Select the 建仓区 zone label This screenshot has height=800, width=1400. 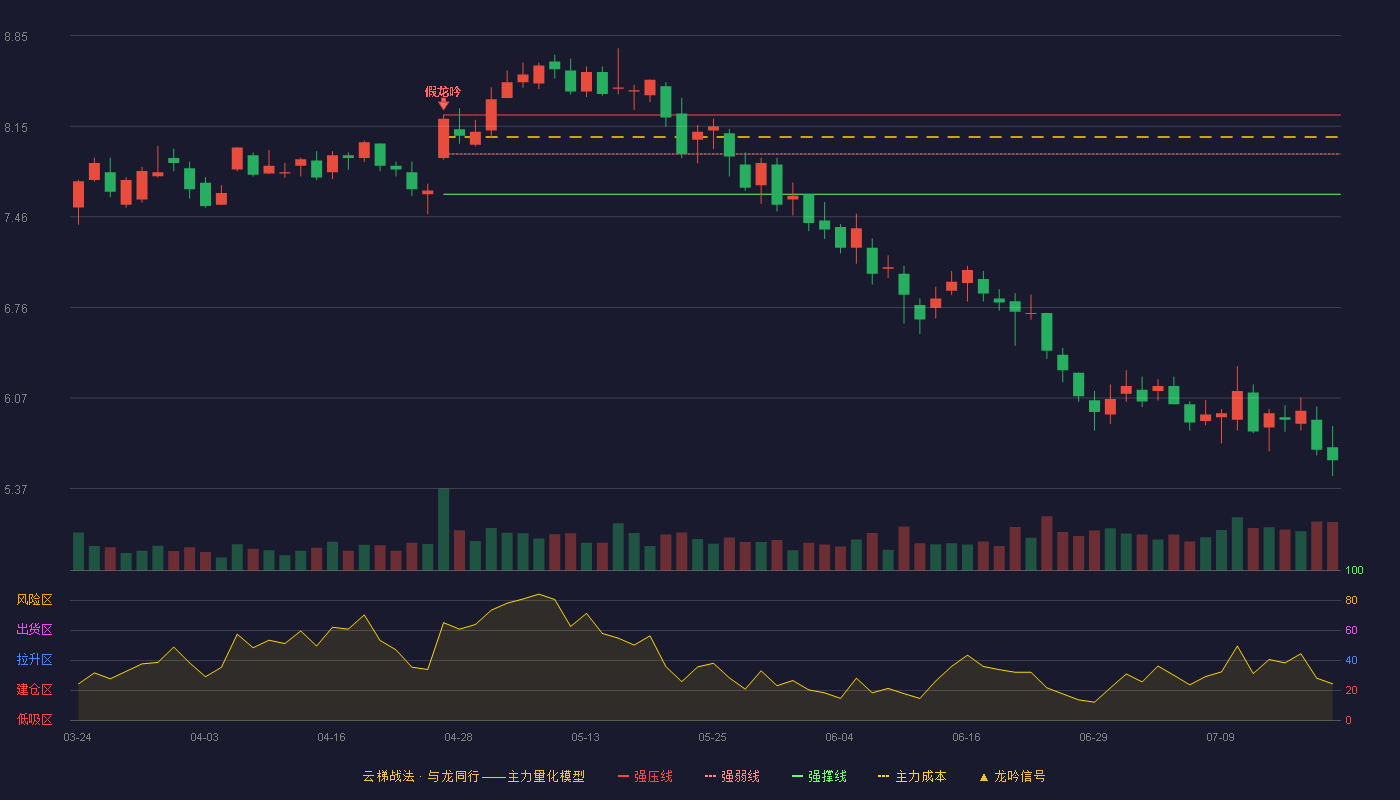[x=34, y=690]
